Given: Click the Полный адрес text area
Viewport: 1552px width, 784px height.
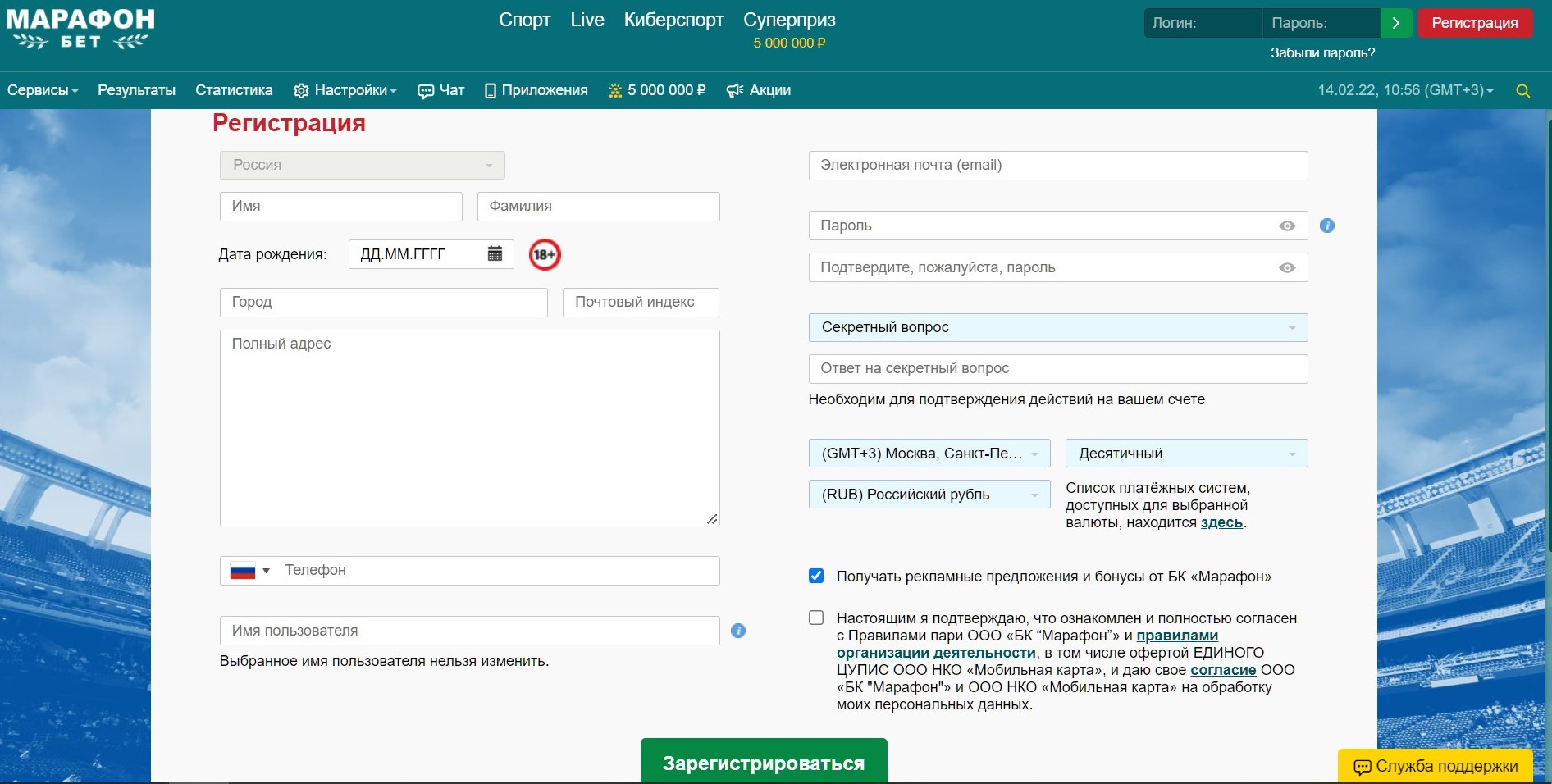Looking at the screenshot, I should (x=470, y=428).
